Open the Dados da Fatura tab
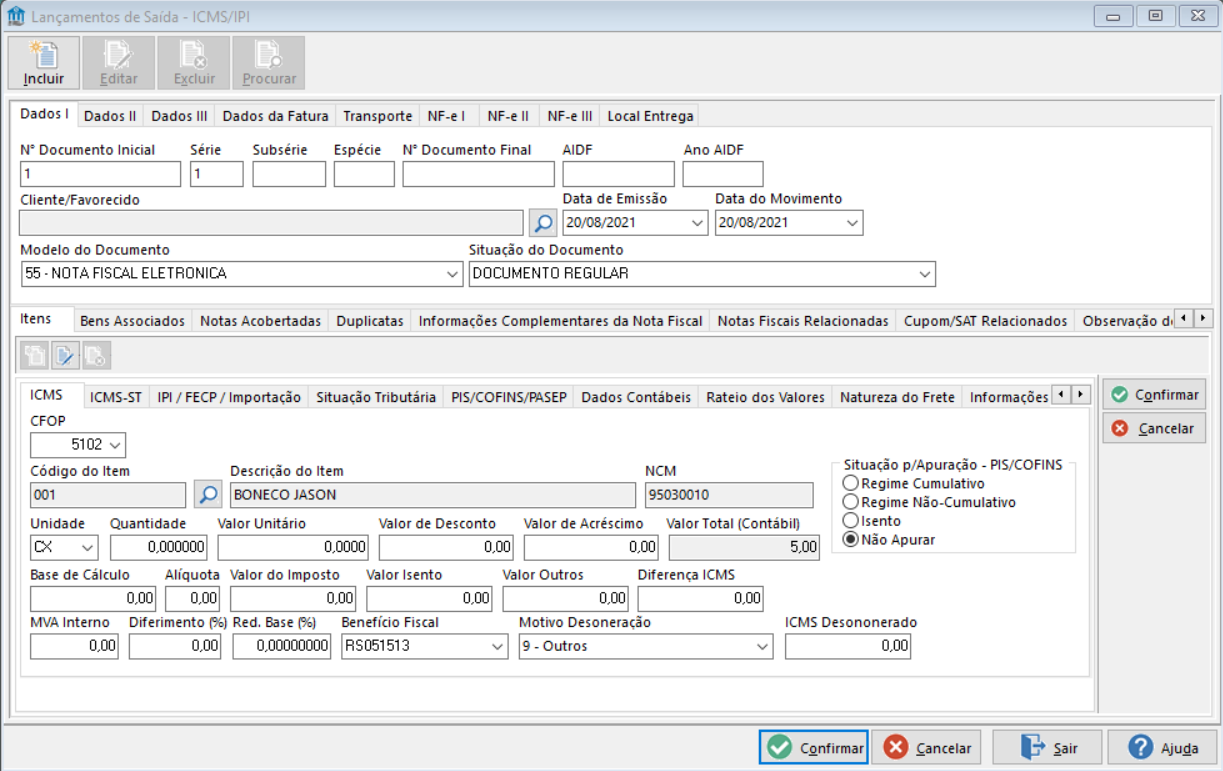This screenshot has width=1223, height=771. click(x=275, y=116)
